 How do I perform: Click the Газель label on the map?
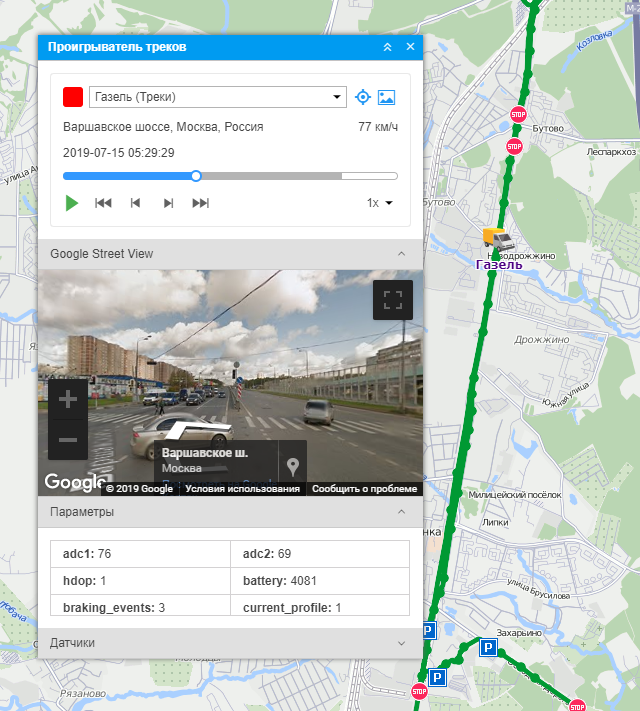coord(499,265)
